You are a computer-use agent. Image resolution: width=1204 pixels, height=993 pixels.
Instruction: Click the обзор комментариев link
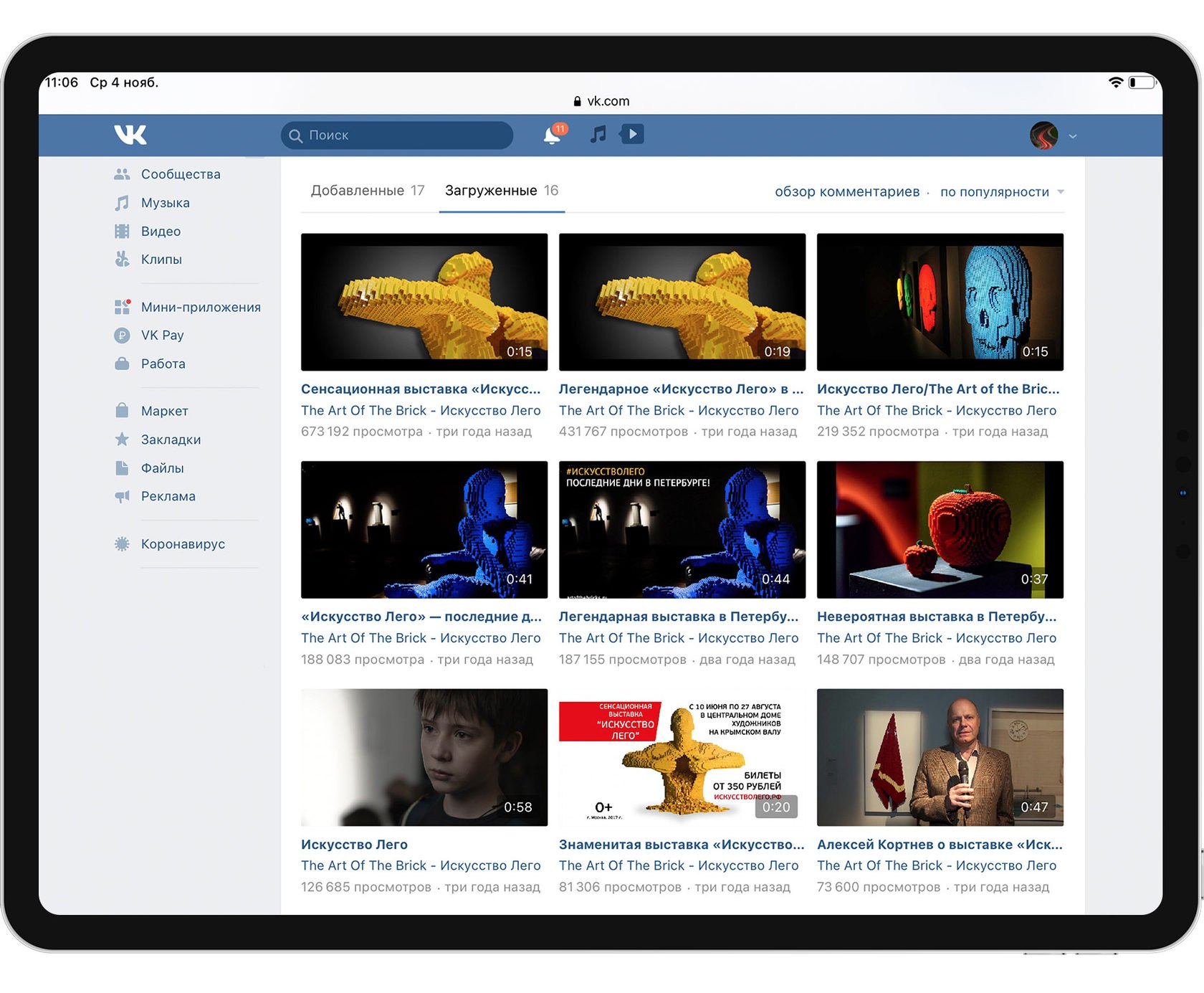847,191
